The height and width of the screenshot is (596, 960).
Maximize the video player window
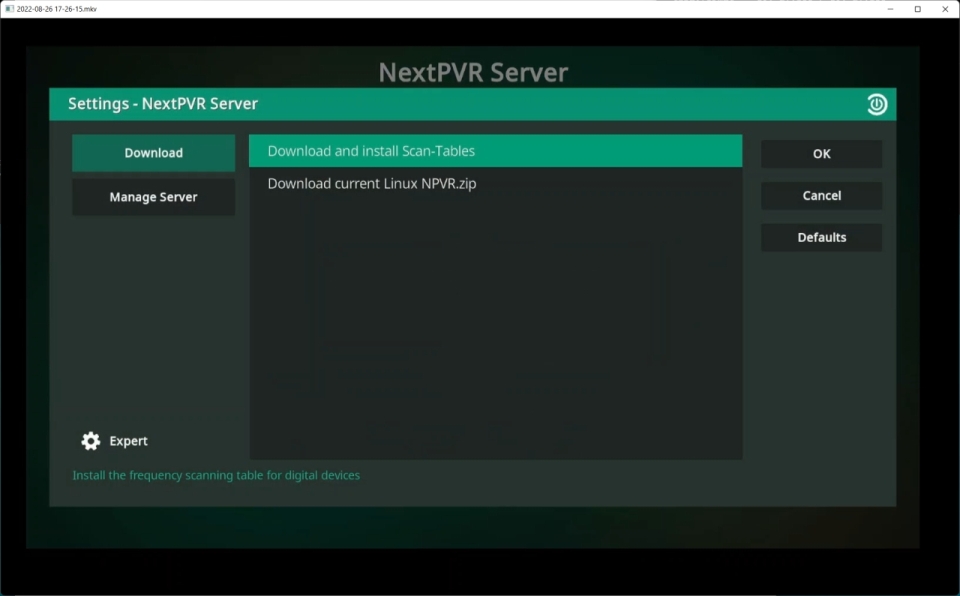point(917,9)
